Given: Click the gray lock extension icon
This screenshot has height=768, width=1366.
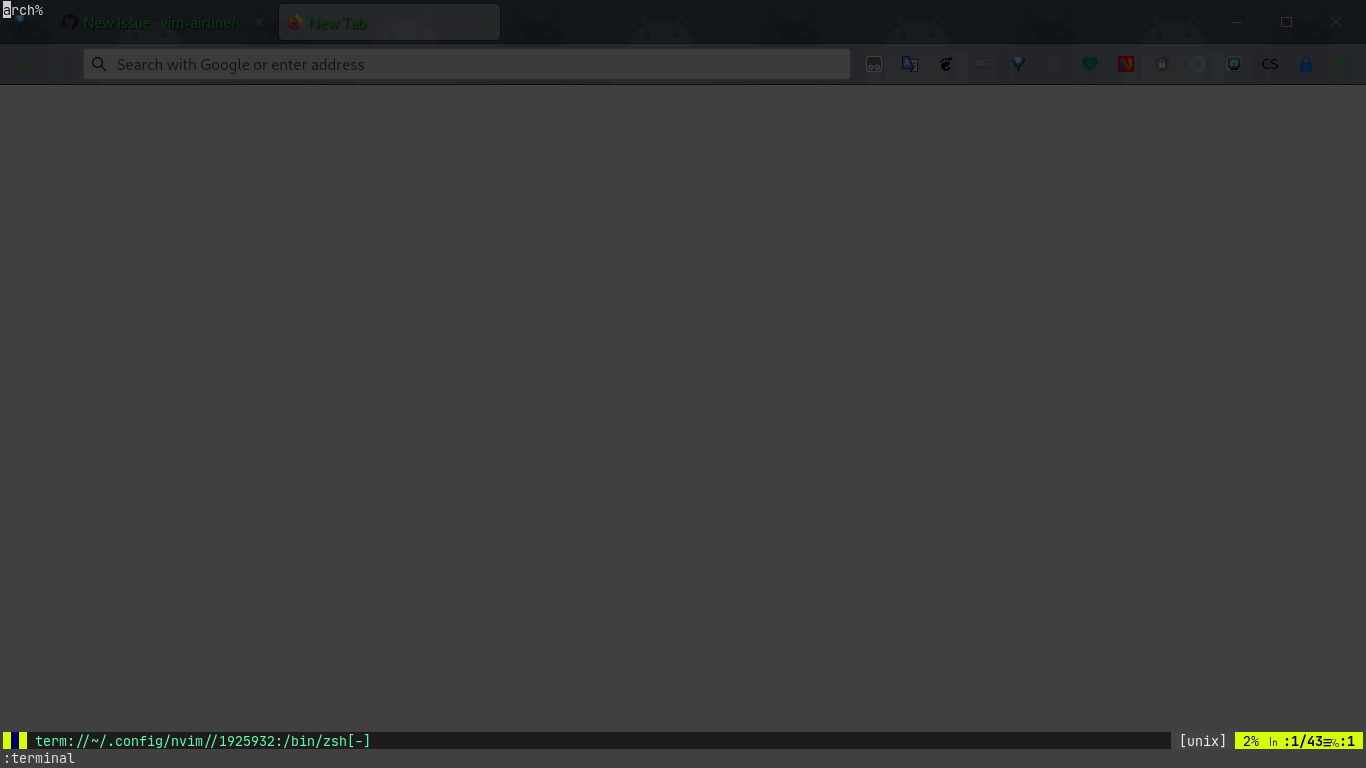Looking at the screenshot, I should point(1162,64).
